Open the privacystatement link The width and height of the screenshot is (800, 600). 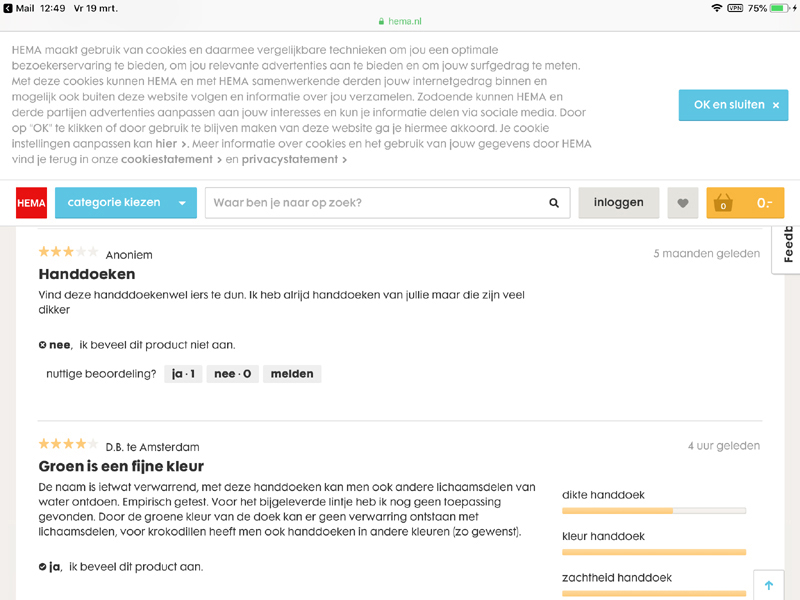tap(290, 159)
